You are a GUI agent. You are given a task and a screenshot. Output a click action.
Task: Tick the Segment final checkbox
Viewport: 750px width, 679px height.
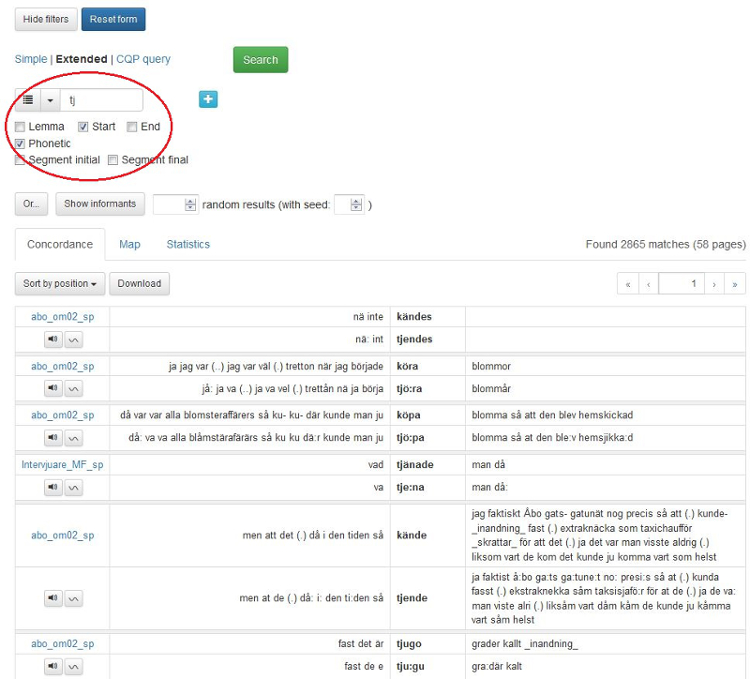pos(114,160)
